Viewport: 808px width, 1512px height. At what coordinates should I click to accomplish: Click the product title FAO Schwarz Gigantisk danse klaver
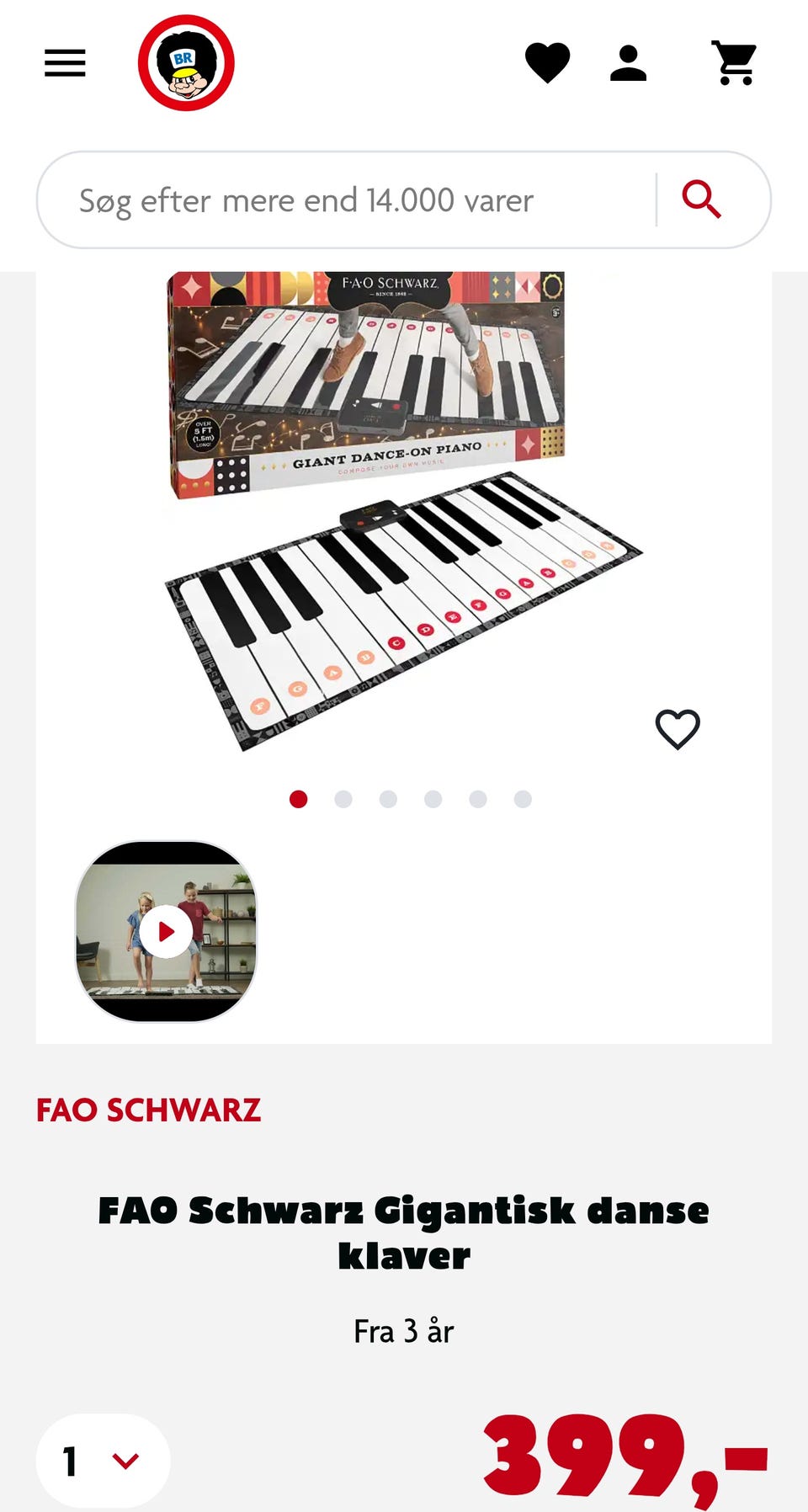(x=404, y=1232)
